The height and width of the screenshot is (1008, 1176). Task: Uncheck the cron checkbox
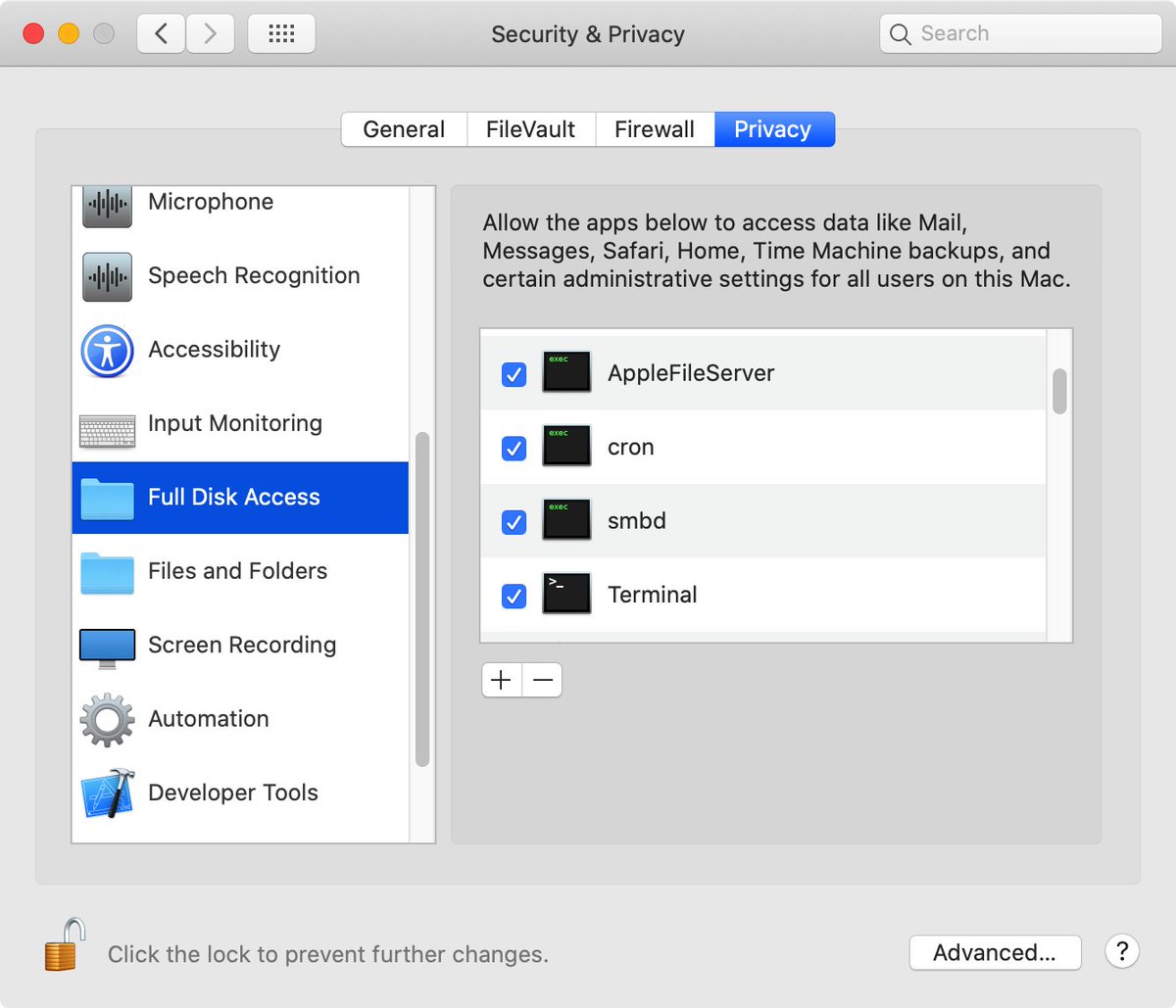(514, 448)
